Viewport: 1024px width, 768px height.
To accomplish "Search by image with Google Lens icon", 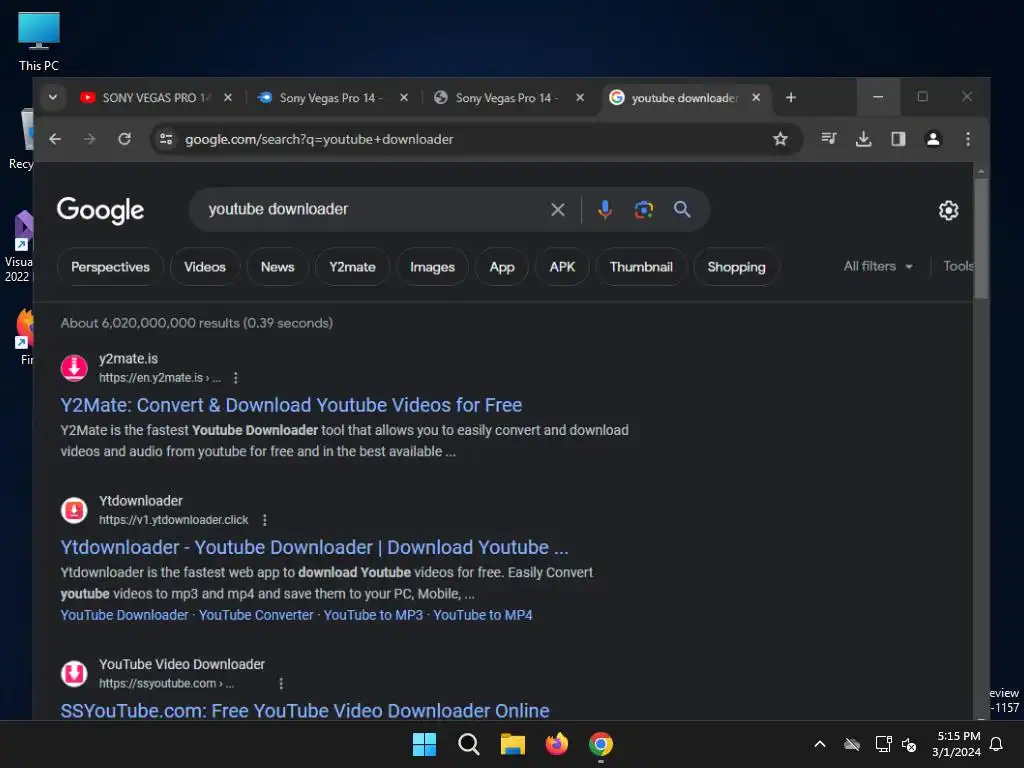I will click(x=643, y=210).
